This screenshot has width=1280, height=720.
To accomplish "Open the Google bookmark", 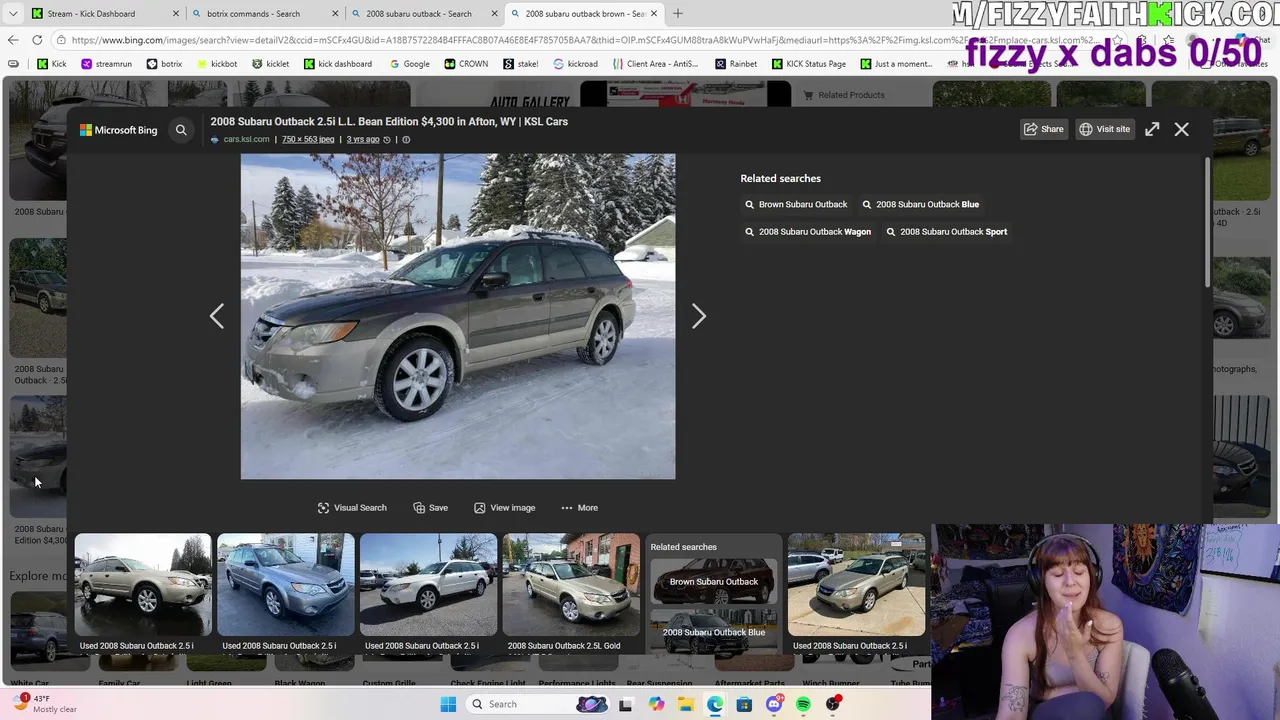I will 410,64.
